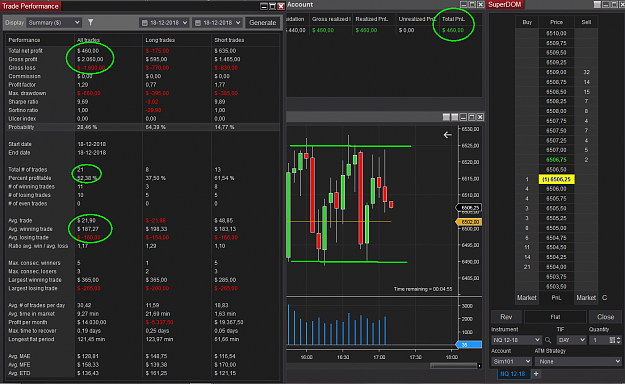Open the start date picker in Trade Performance

click(x=164, y=23)
